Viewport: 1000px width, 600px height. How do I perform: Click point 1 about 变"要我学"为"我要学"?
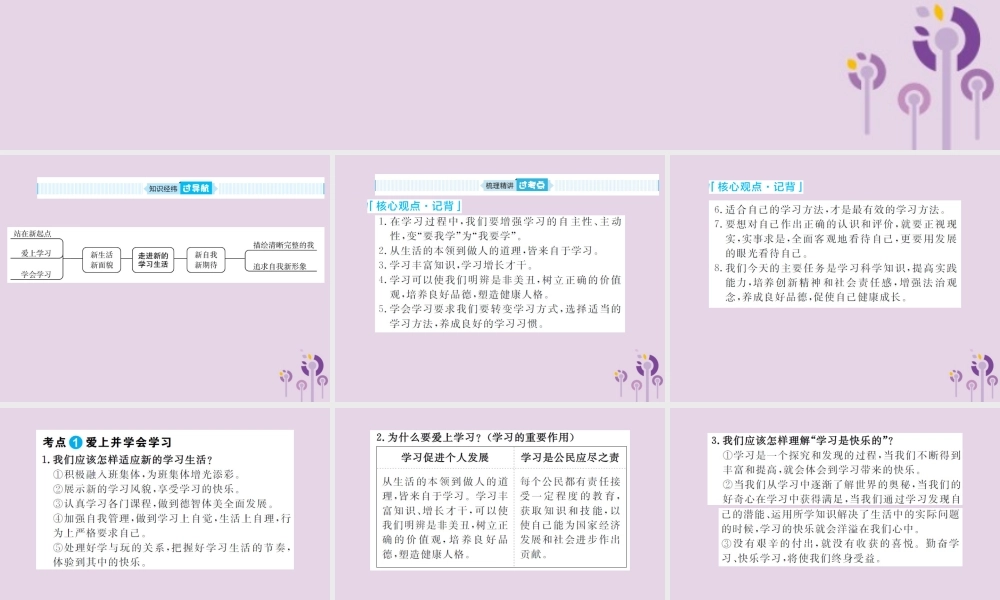pyautogui.click(x=499, y=228)
